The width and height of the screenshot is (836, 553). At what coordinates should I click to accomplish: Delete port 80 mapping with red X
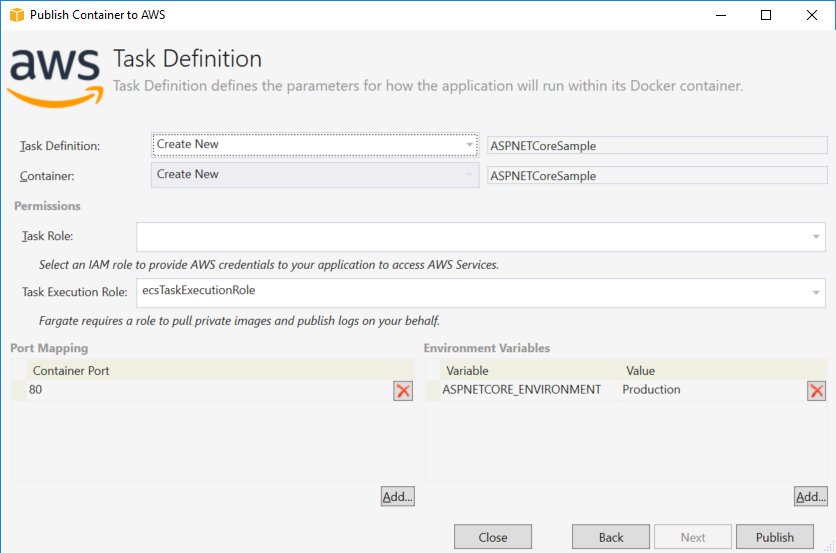tap(403, 391)
